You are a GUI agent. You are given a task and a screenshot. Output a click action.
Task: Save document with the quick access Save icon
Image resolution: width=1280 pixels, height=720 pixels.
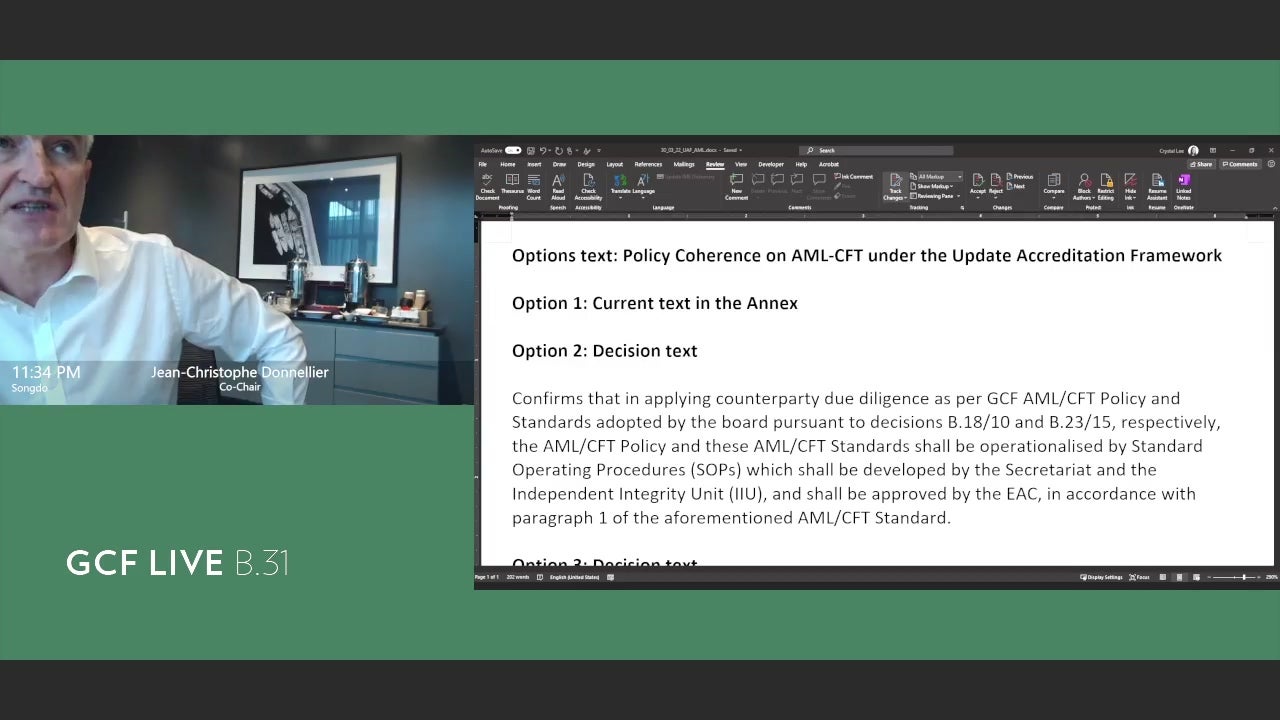point(530,150)
